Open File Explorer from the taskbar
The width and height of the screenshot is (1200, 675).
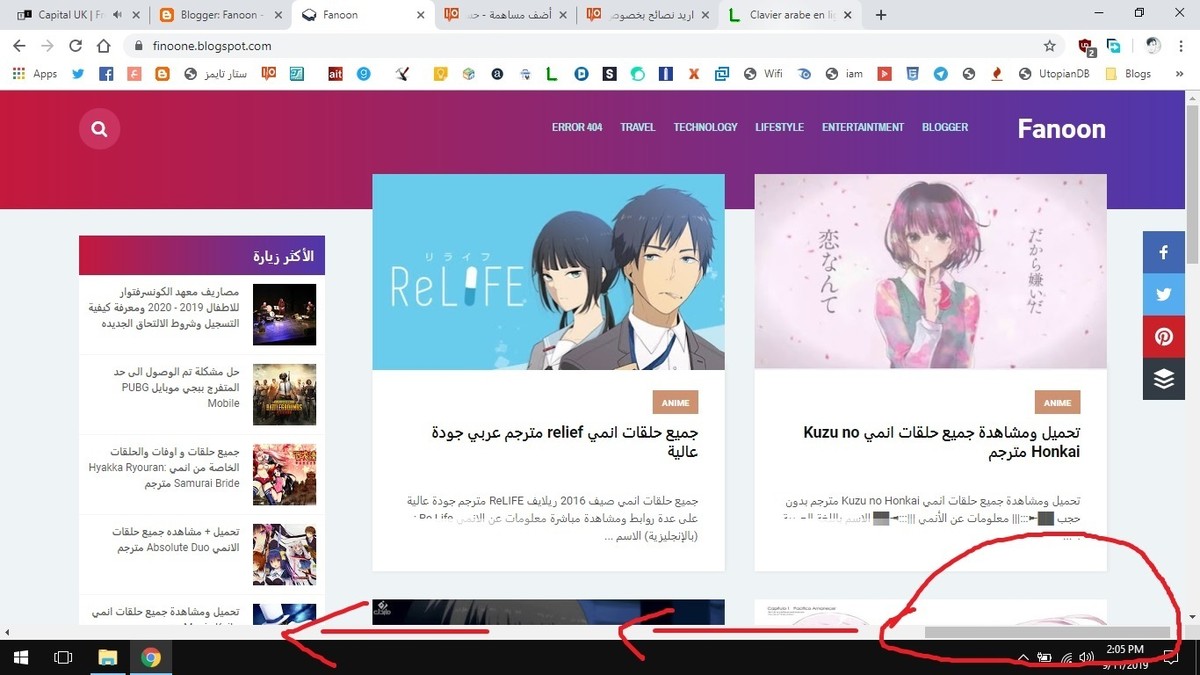tap(107, 657)
